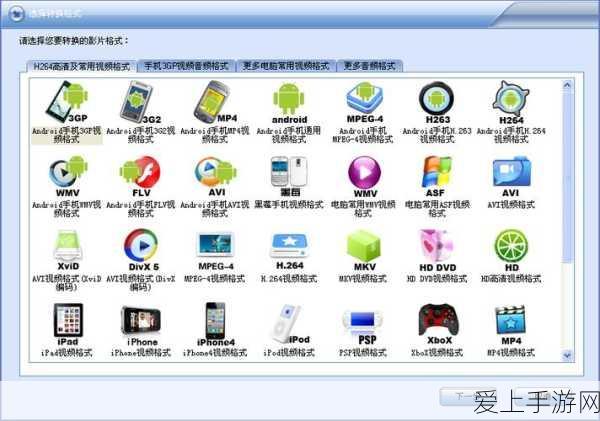This screenshot has width=600, height=421.
Task: Pick the XboX controller format icon
Action: pos(439,325)
